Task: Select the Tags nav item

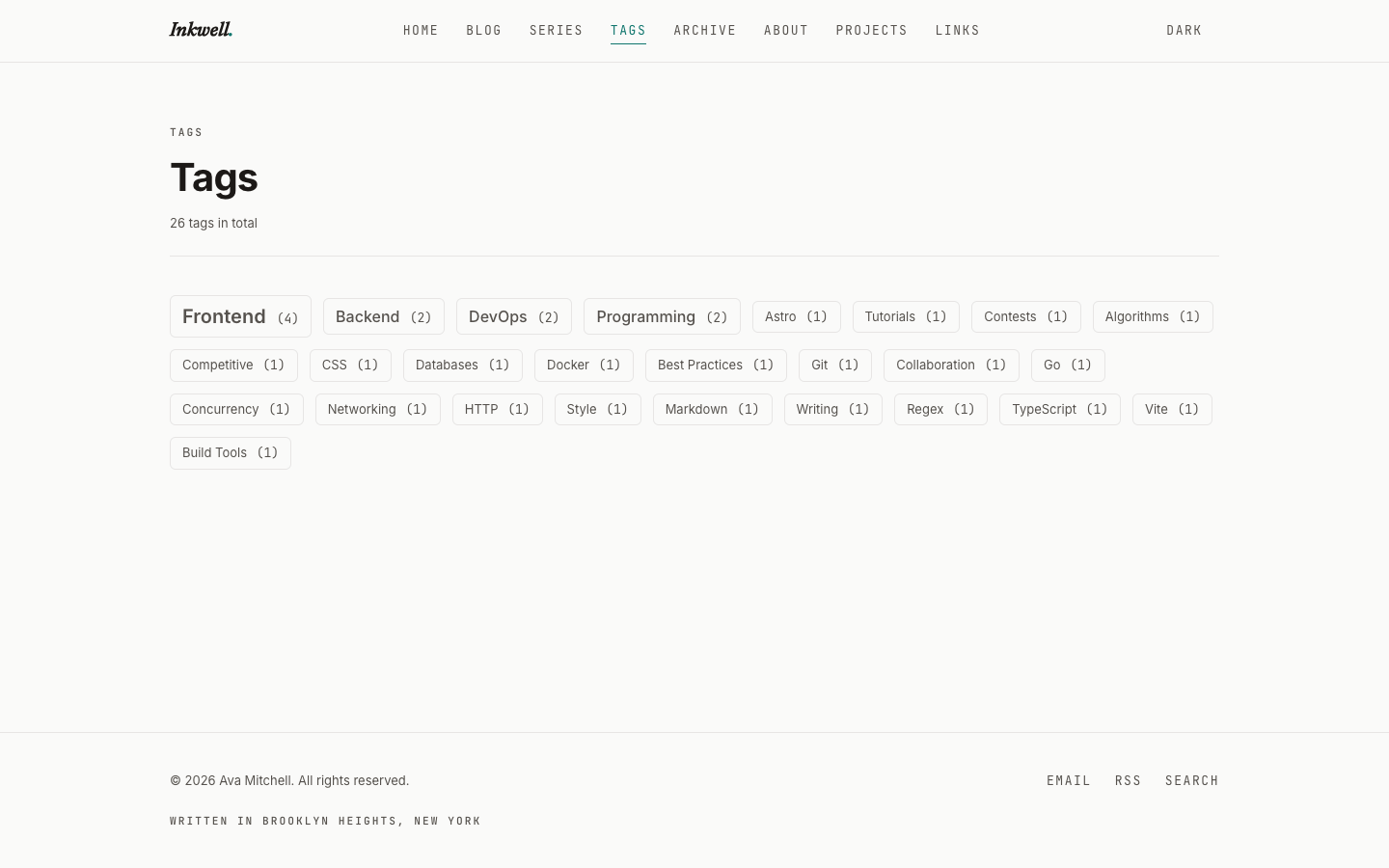Action: (x=628, y=31)
